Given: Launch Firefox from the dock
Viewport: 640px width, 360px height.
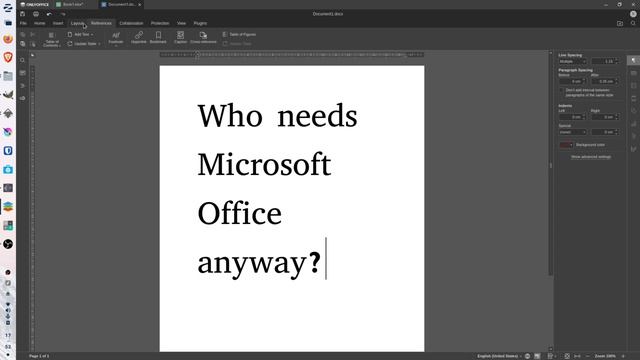Looking at the screenshot, I should click(8, 39).
